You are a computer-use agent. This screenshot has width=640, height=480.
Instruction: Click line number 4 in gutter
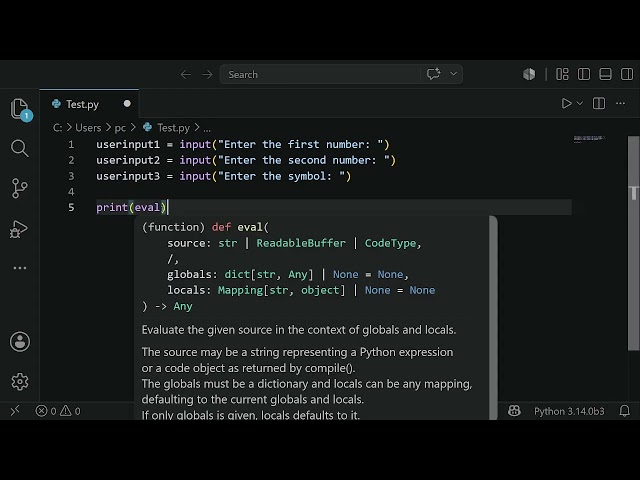pos(71,191)
